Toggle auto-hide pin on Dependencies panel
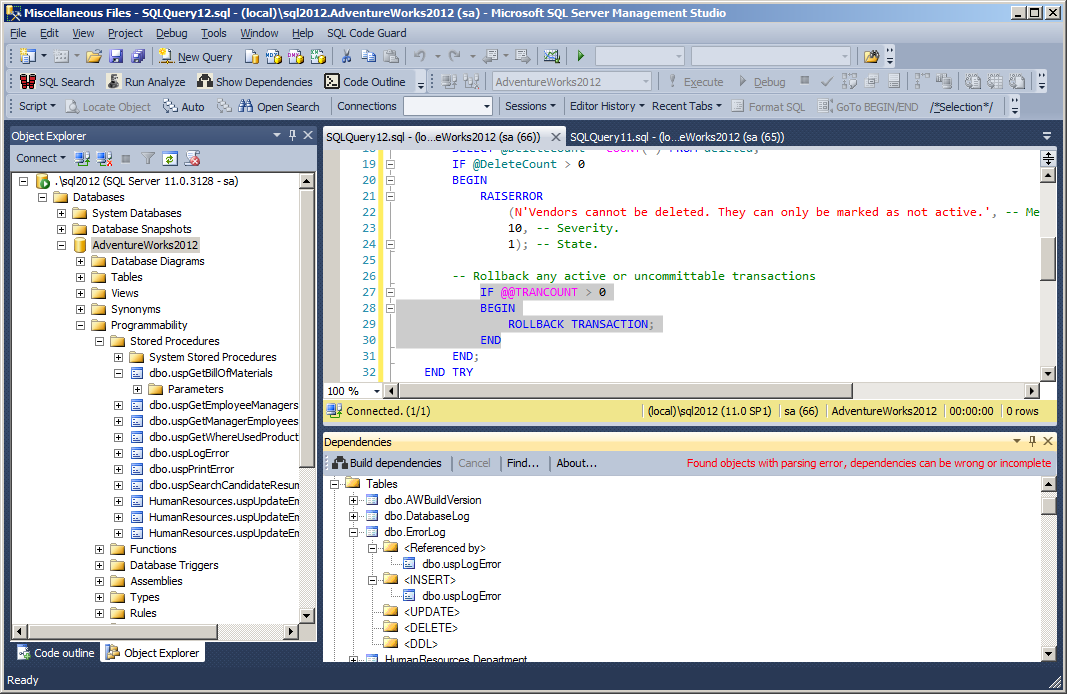The height and width of the screenshot is (694, 1067). 1031,441
